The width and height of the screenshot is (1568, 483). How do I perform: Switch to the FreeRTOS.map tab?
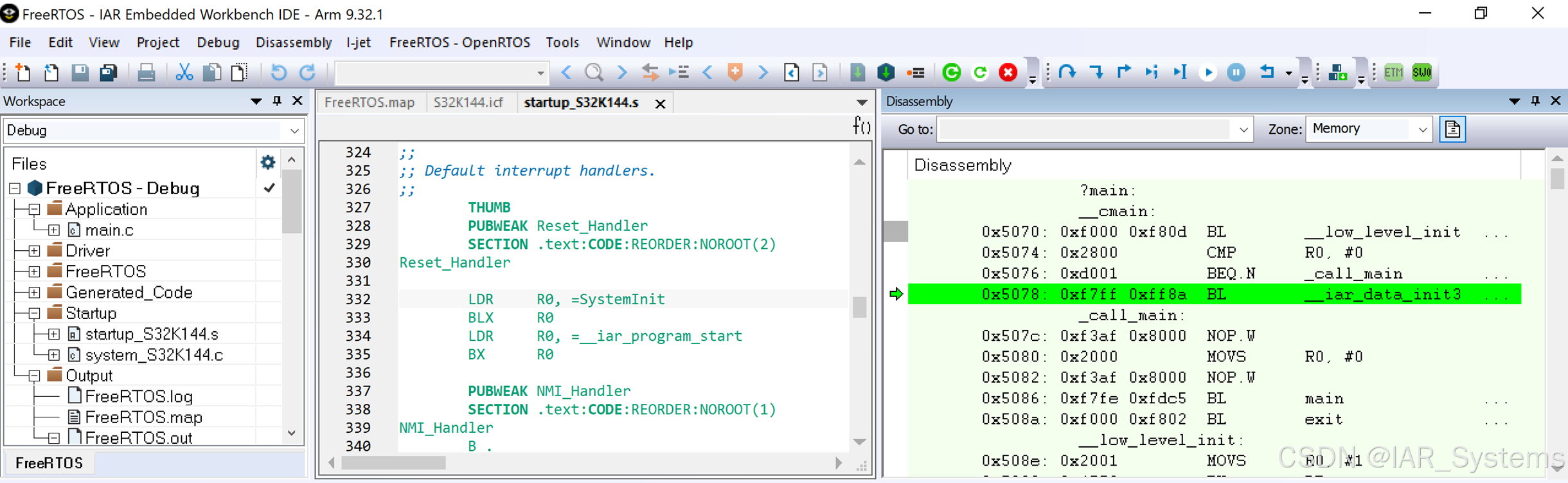pos(370,103)
